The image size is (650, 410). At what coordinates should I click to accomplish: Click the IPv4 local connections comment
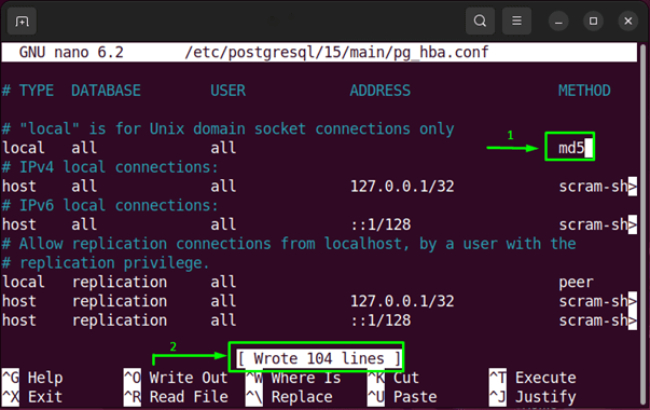point(110,167)
